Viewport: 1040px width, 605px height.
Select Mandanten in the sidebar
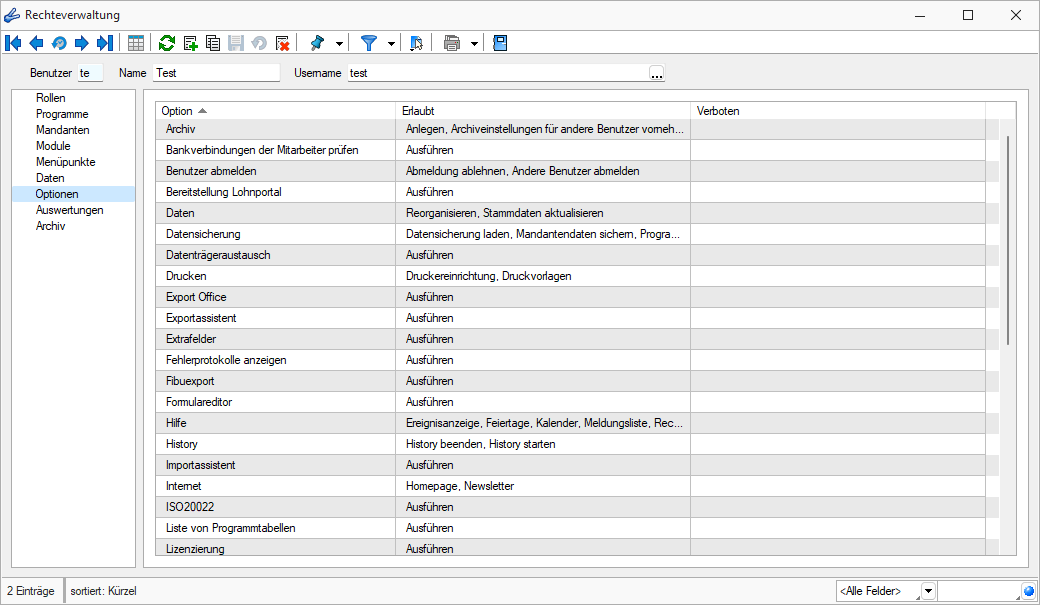62,129
